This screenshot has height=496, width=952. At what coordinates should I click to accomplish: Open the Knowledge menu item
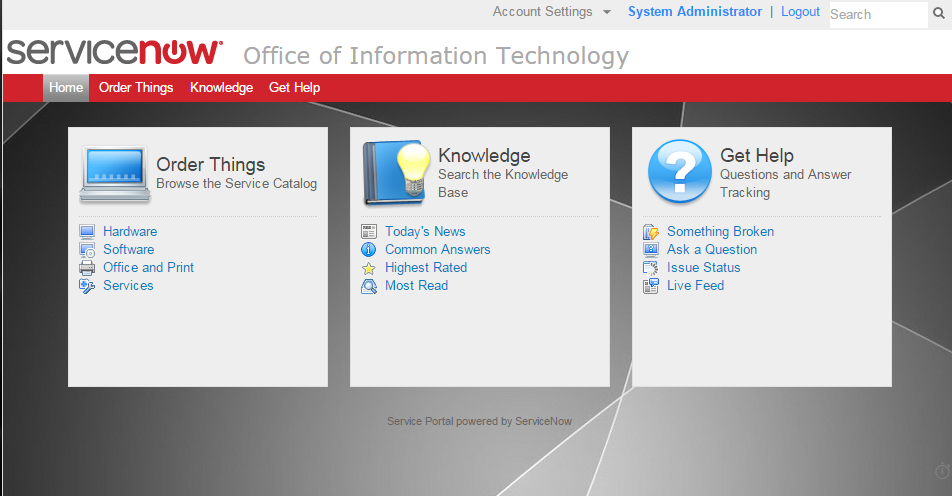222,87
